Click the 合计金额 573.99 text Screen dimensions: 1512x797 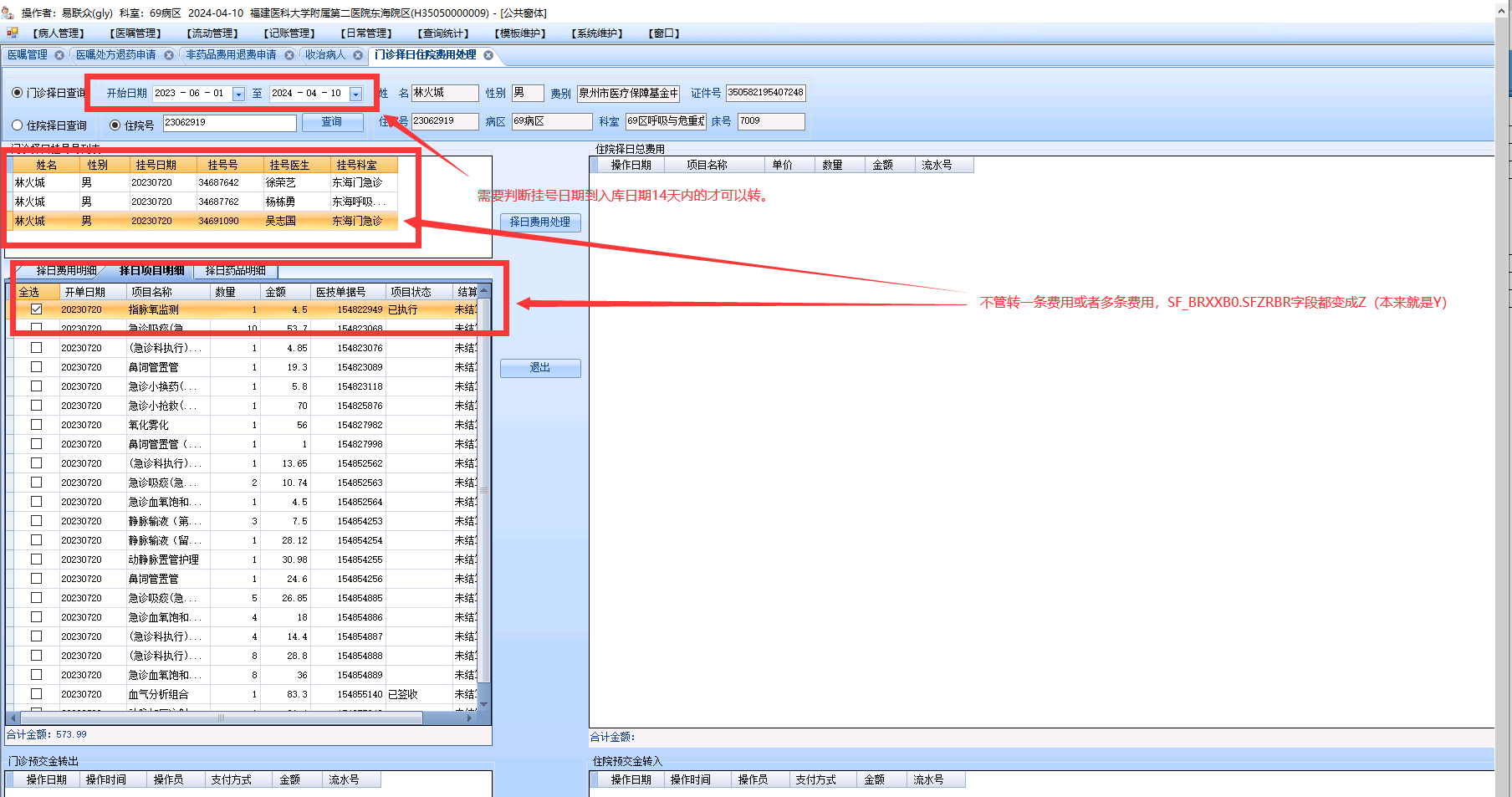pyautogui.click(x=46, y=735)
